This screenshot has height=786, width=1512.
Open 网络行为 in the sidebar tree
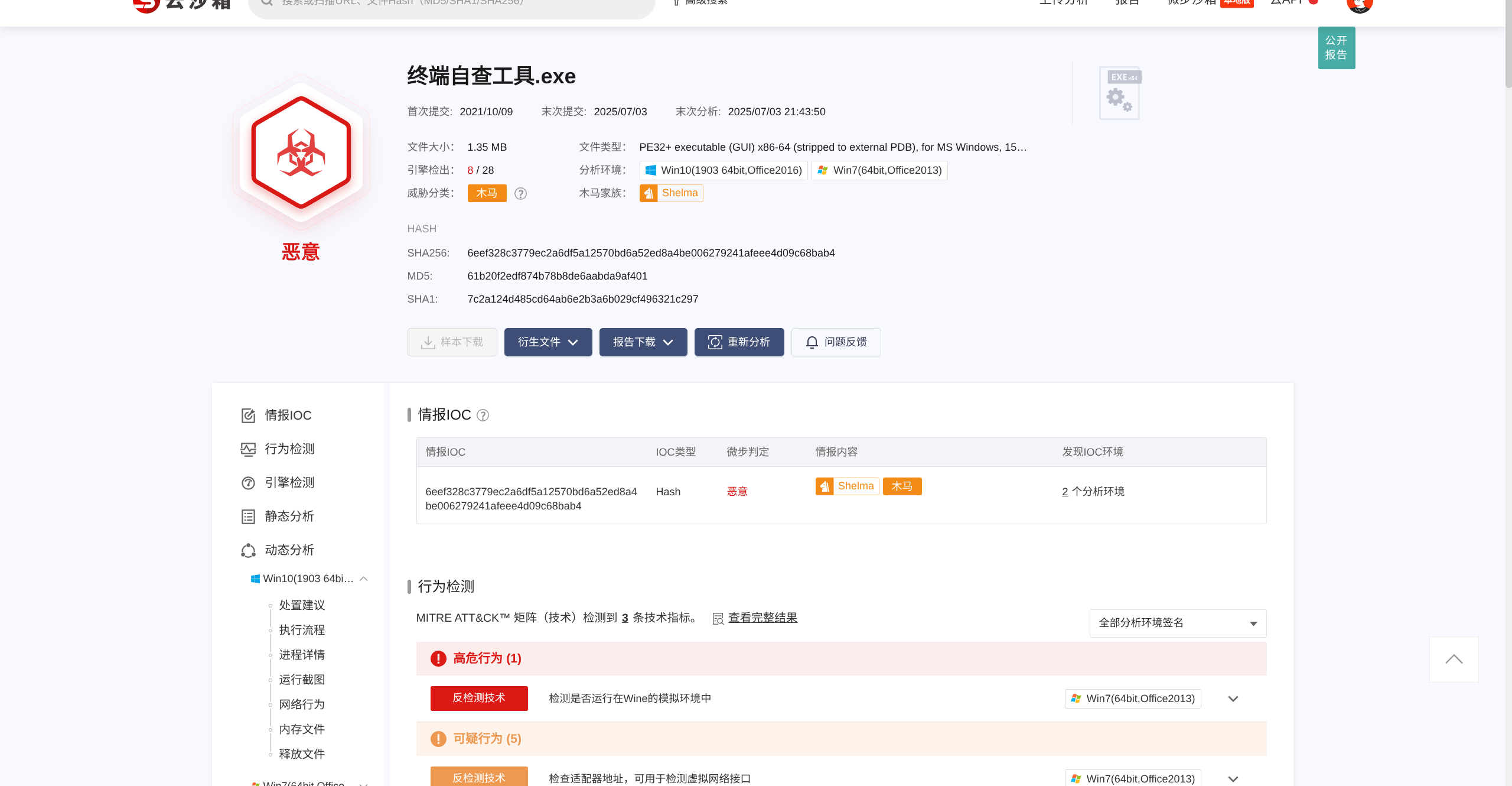(302, 704)
